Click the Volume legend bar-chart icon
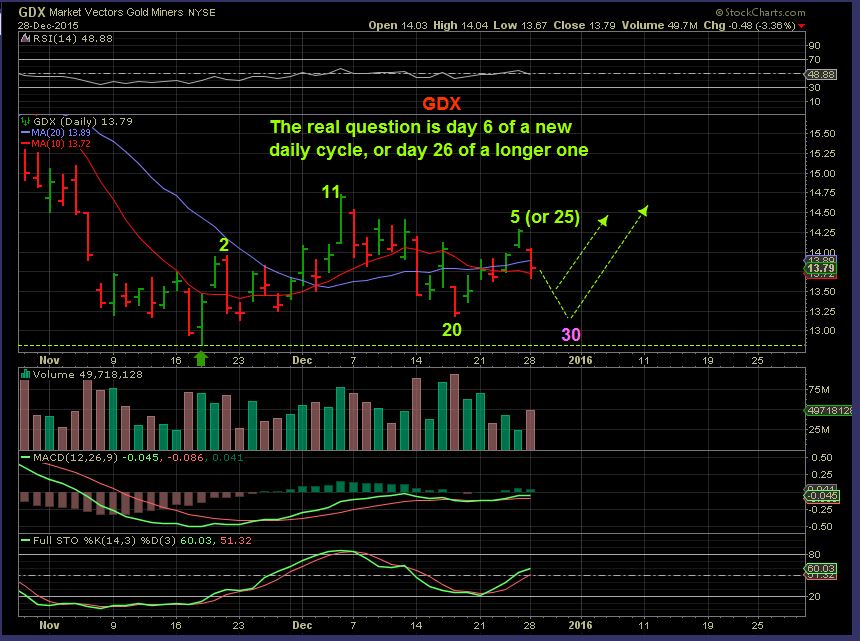The width and height of the screenshot is (860, 641). point(25,375)
